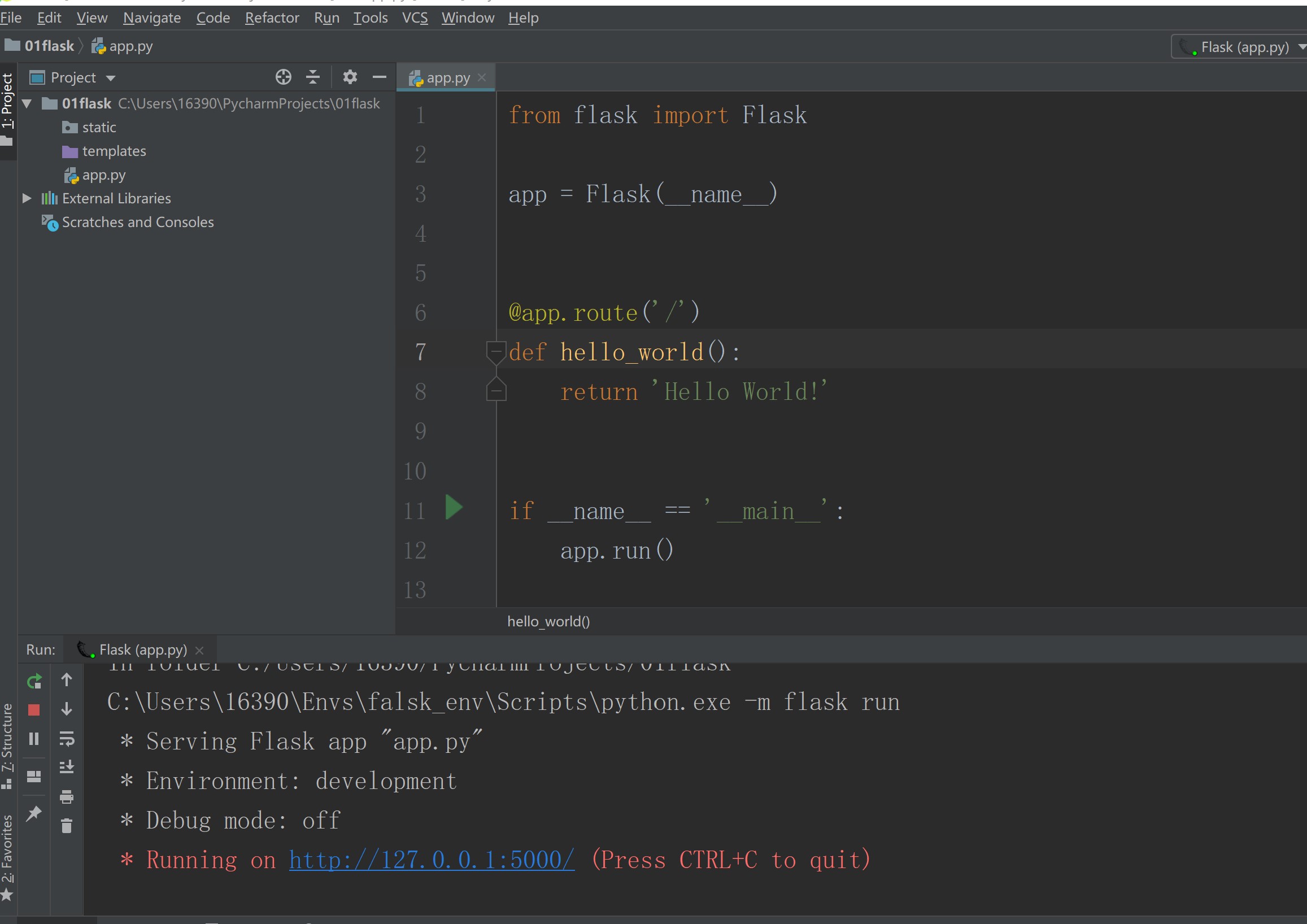Click the Locate/scroll from source target icon

[x=284, y=77]
